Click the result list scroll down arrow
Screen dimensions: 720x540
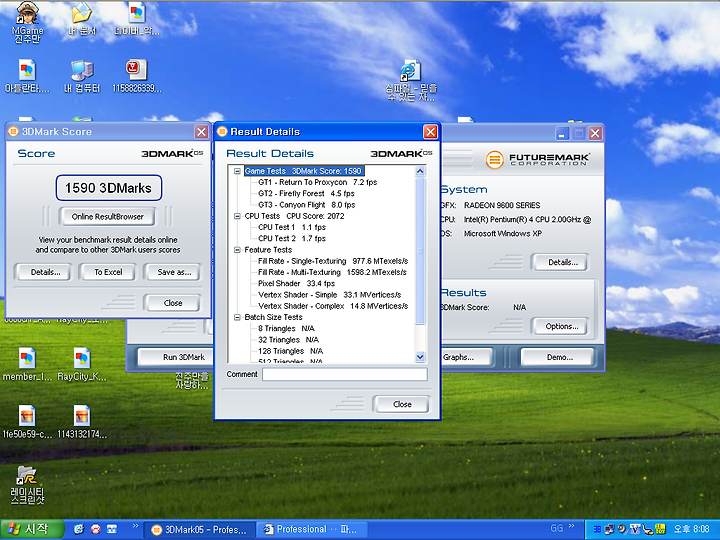click(x=420, y=356)
